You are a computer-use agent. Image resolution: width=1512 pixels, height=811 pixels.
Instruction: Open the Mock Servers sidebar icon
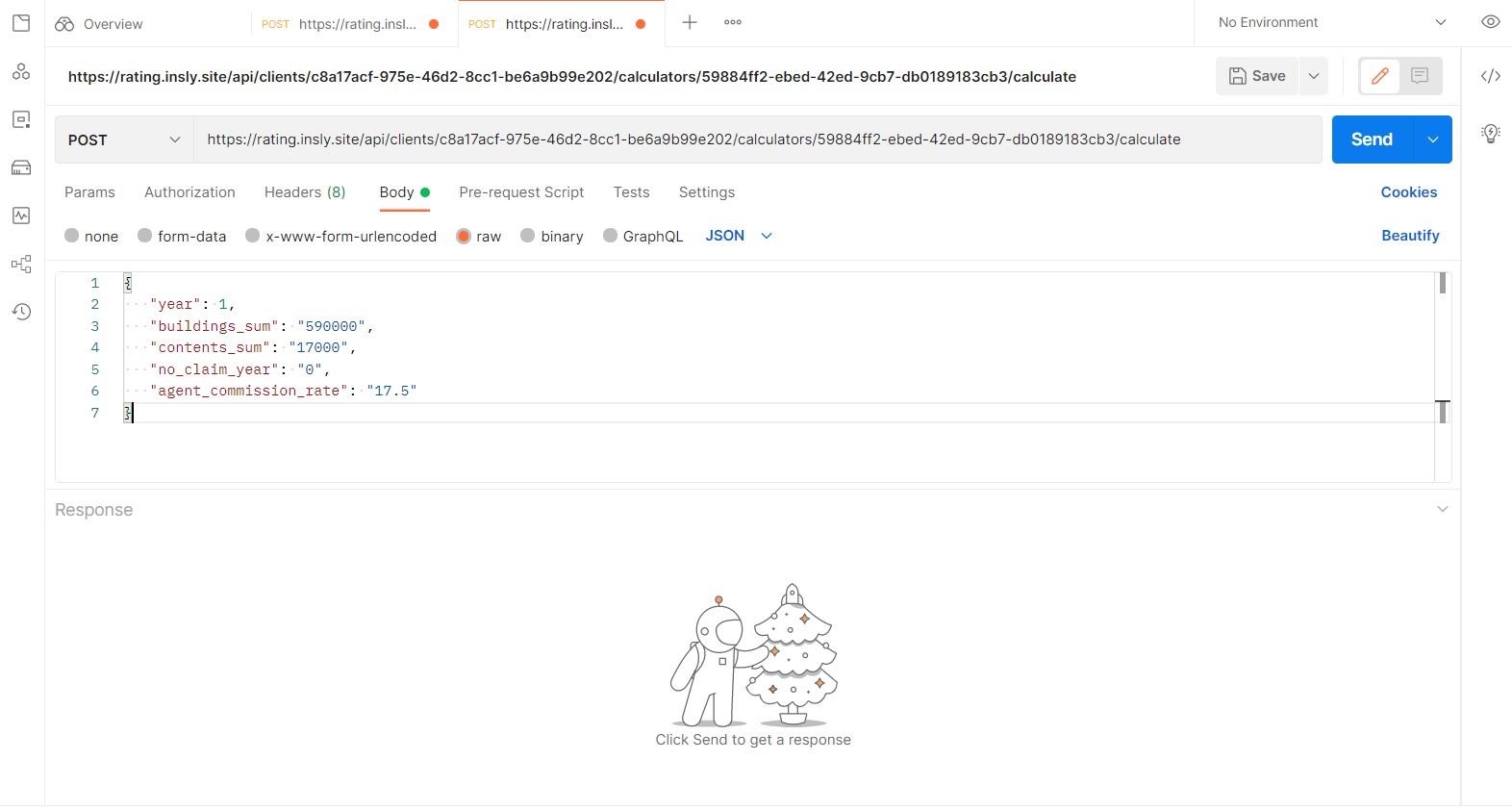click(21, 167)
